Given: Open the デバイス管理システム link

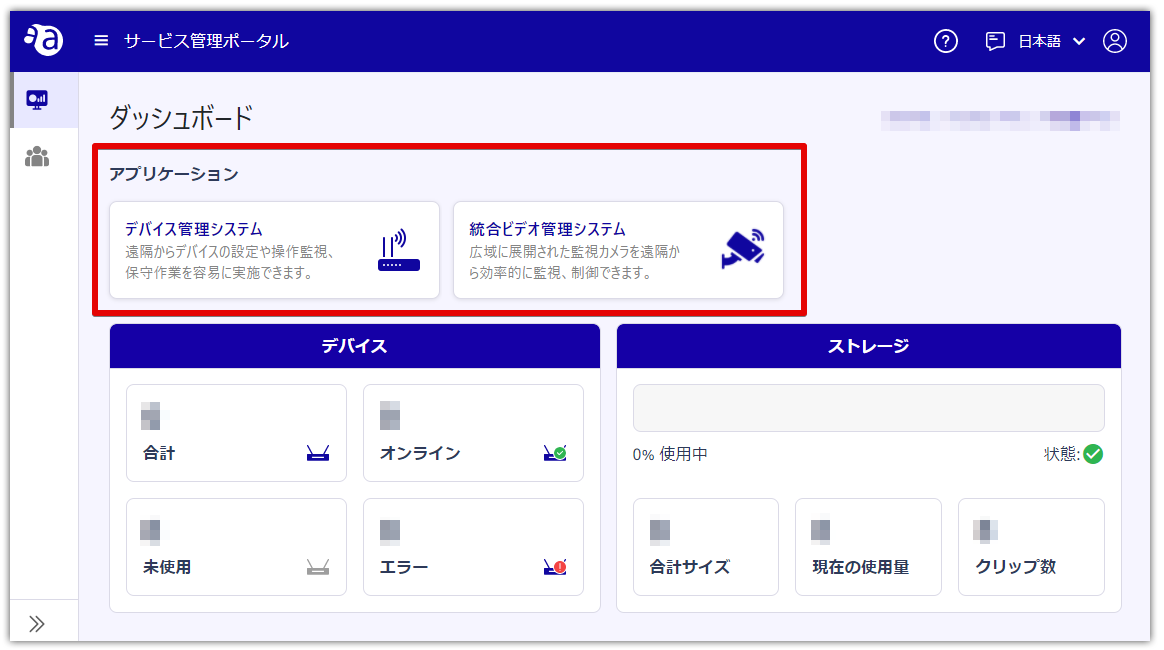Looking at the screenshot, I should point(193,229).
